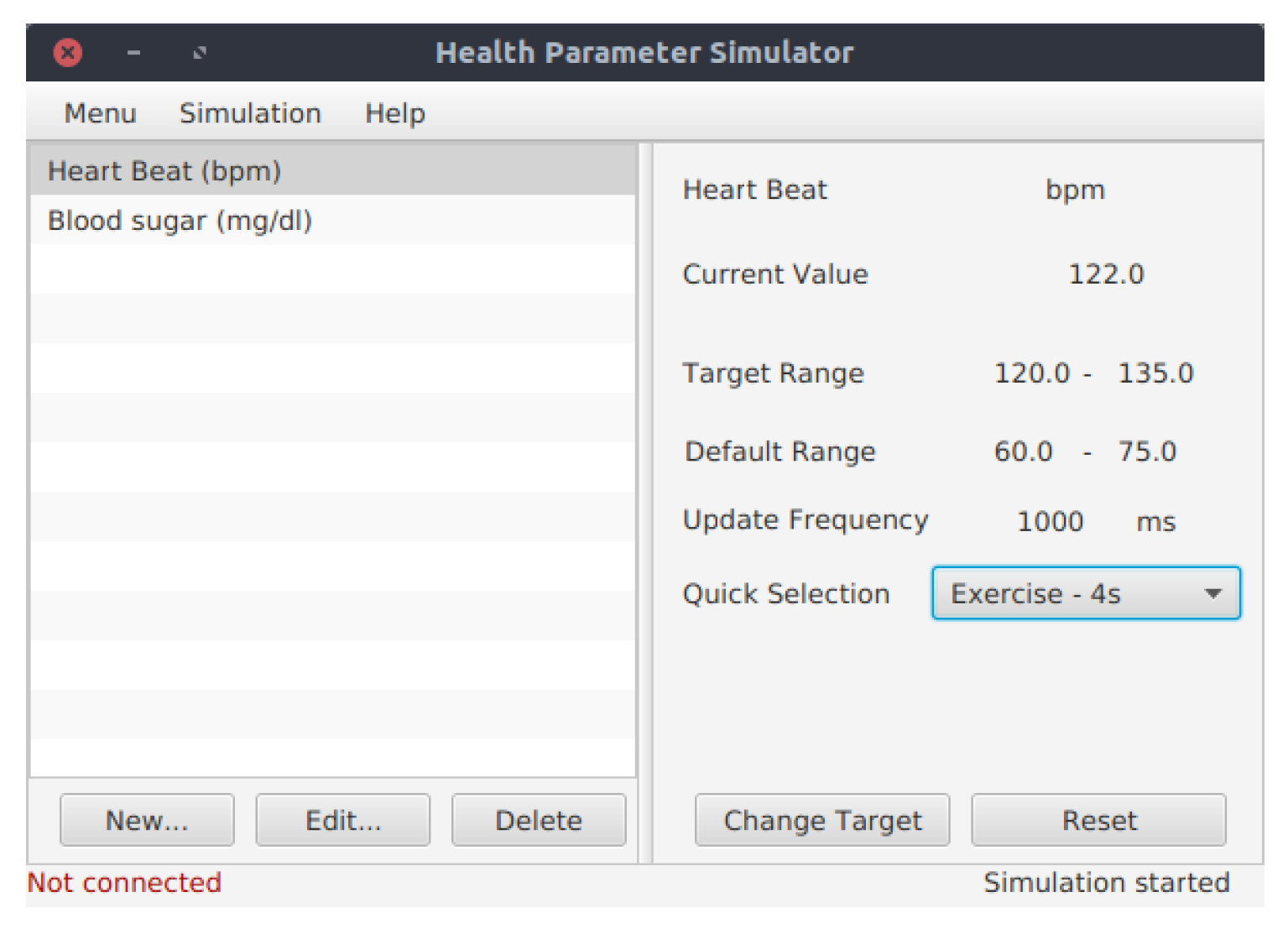Reset the parameter values

click(x=1098, y=820)
